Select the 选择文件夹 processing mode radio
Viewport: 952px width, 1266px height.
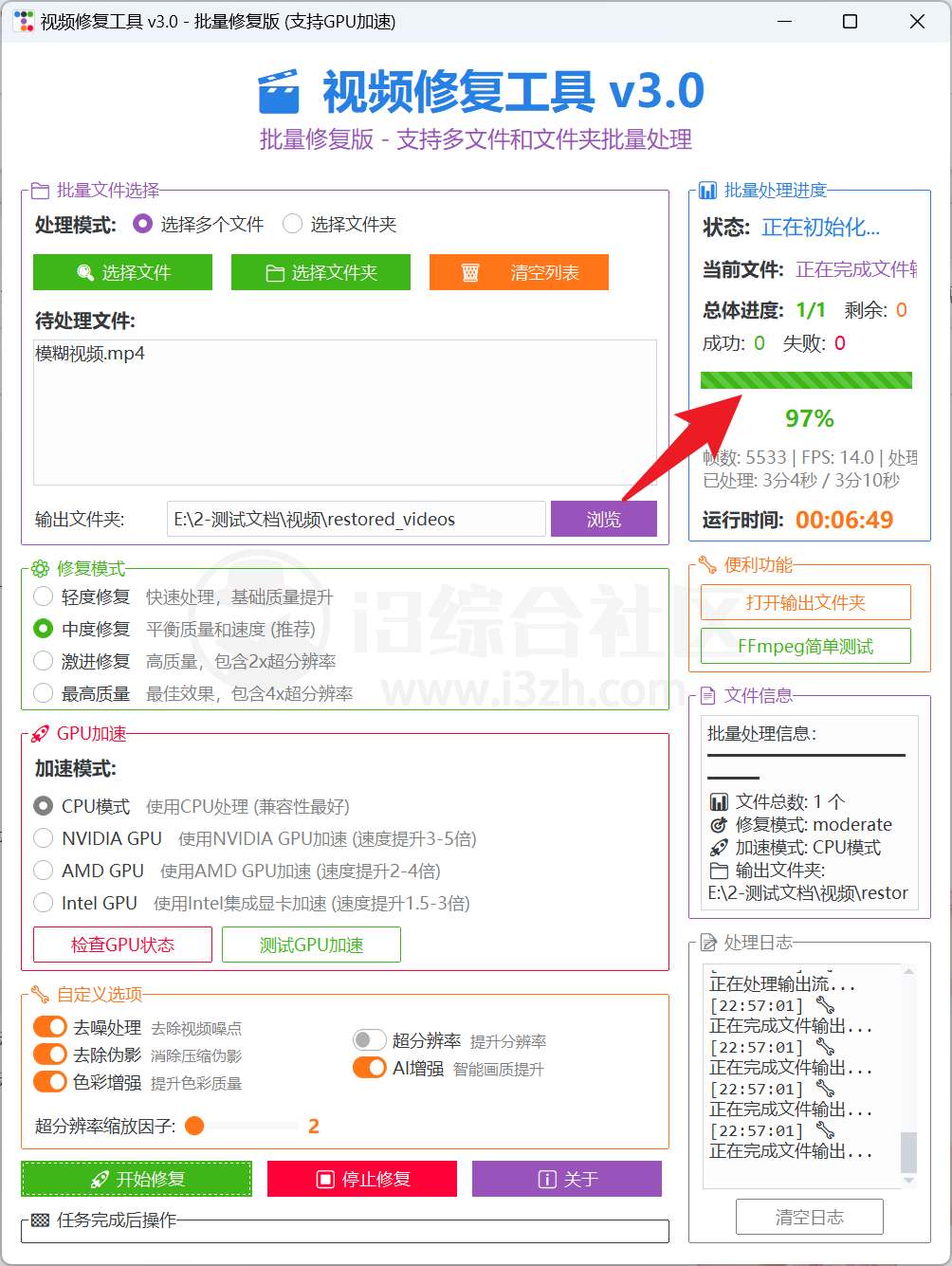(293, 224)
